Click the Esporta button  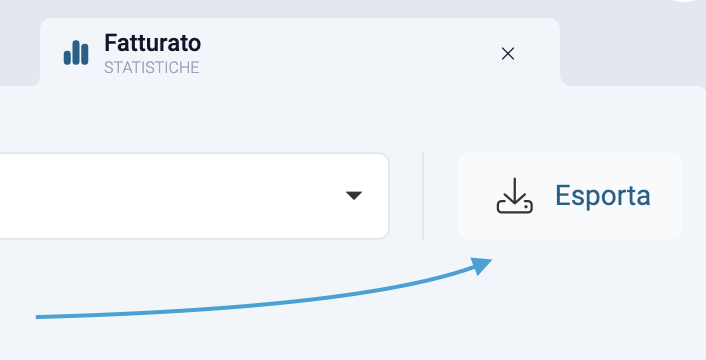pos(571,196)
